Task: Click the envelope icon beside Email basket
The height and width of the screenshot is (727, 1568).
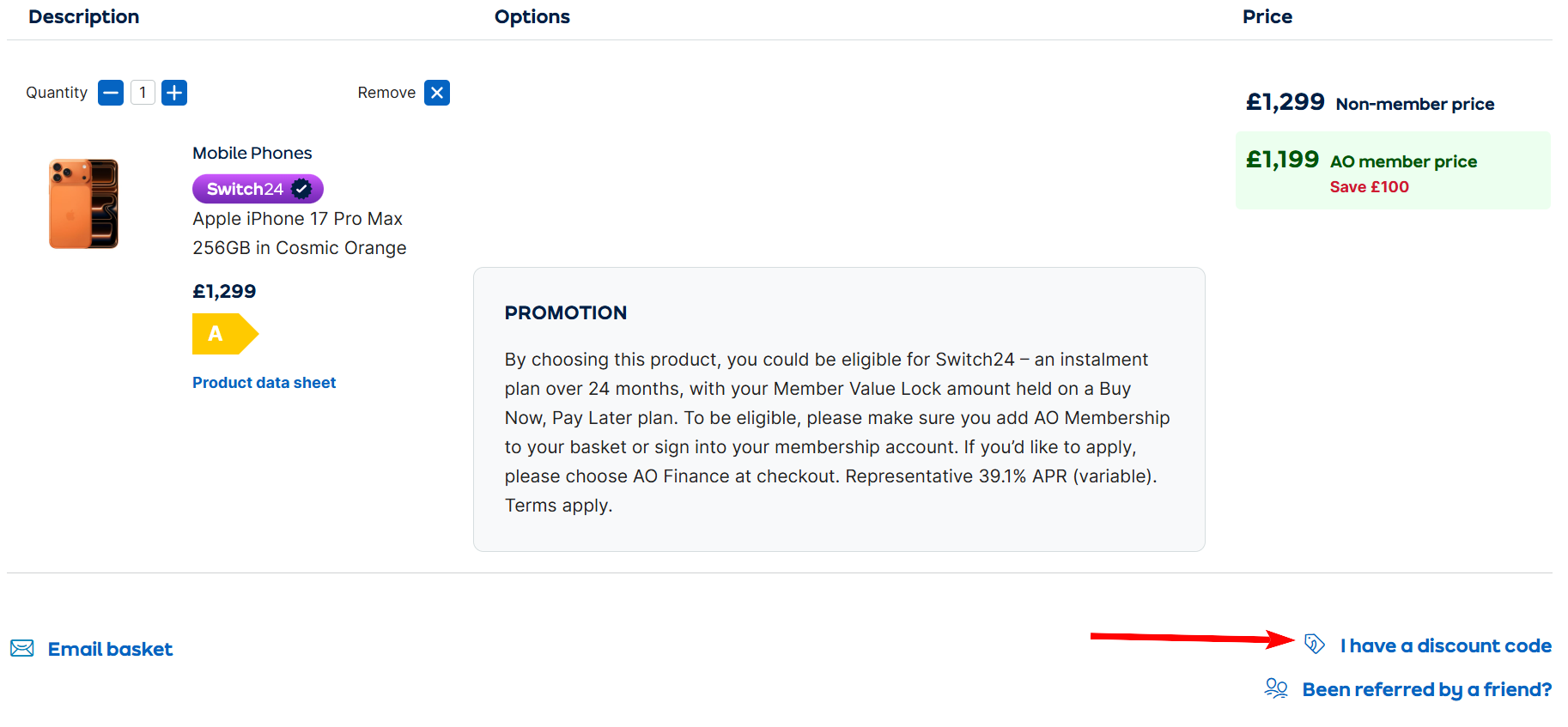Action: (22, 649)
